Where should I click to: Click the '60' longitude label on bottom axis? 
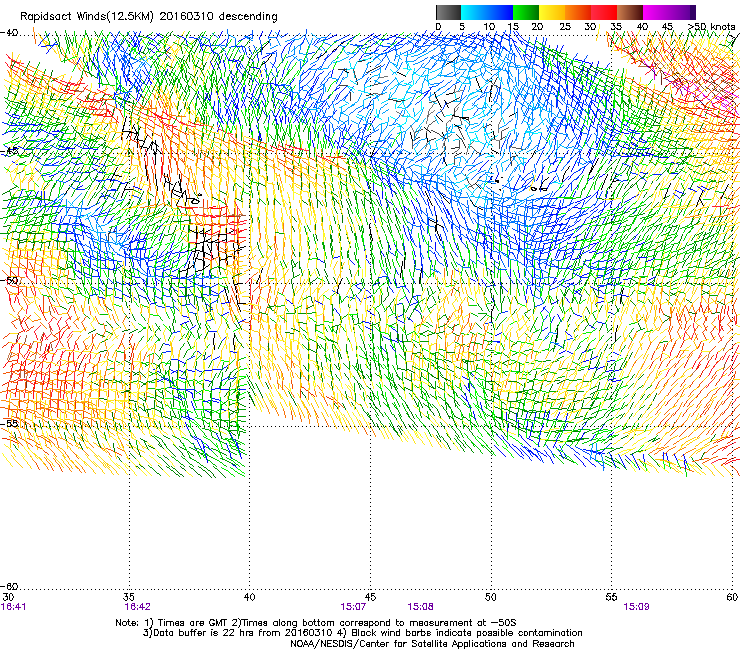click(732, 597)
